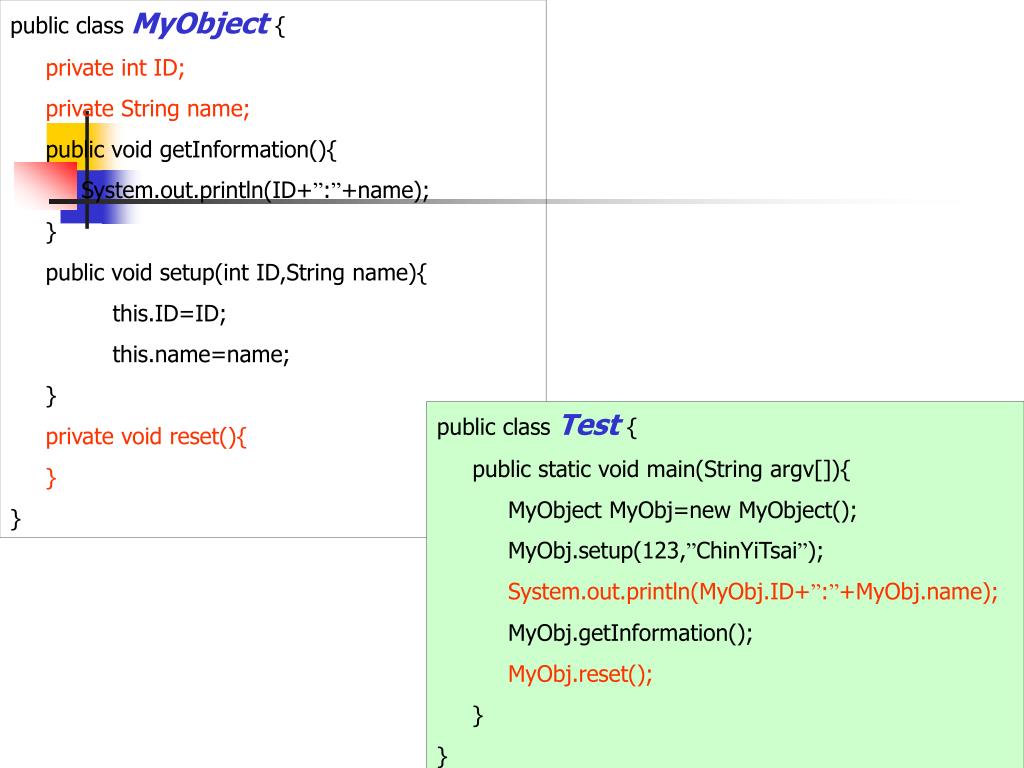Select the 'this.name=name;' assignment line

[200, 354]
